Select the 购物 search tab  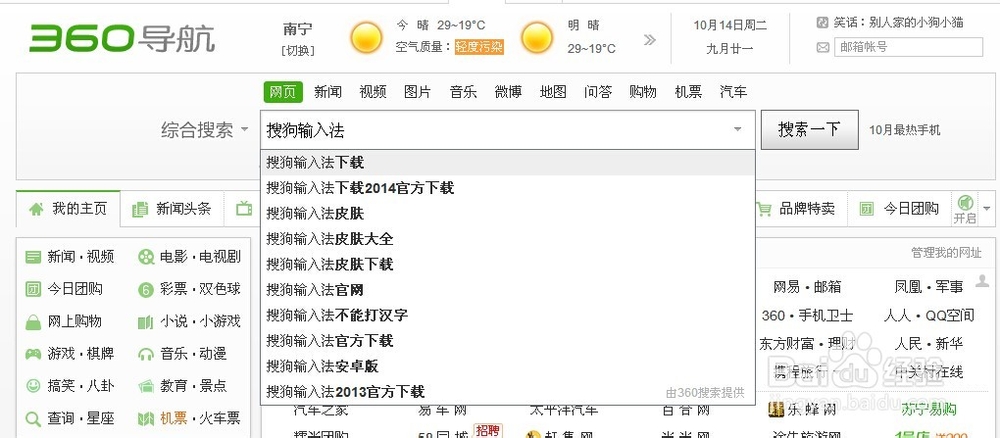click(x=643, y=92)
